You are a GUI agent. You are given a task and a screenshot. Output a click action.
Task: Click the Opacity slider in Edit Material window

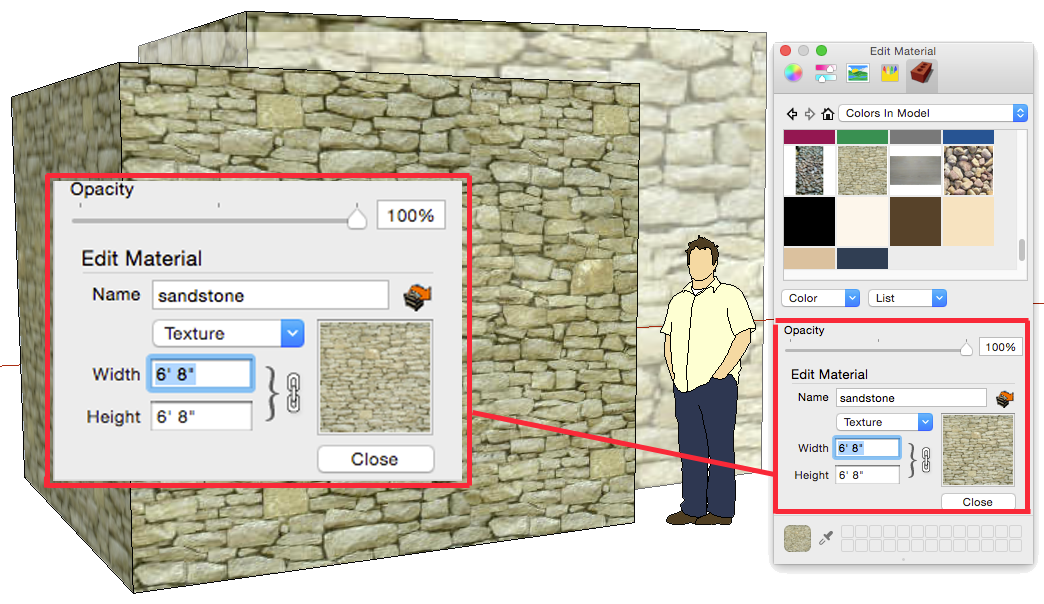pos(878,349)
